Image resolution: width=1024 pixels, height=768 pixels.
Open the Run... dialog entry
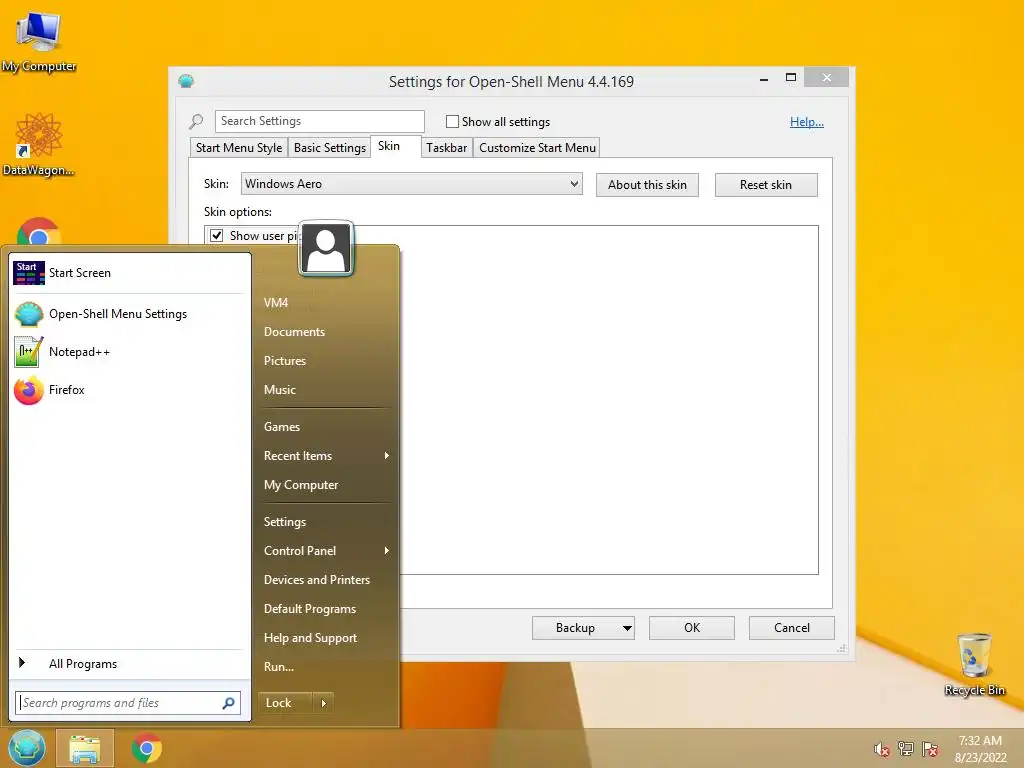click(327, 667)
